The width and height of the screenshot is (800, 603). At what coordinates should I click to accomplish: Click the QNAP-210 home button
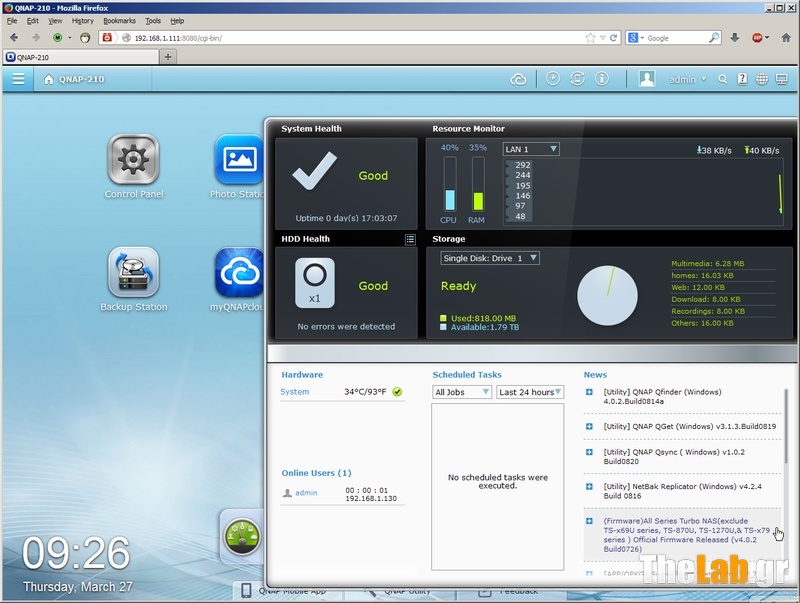click(74, 79)
